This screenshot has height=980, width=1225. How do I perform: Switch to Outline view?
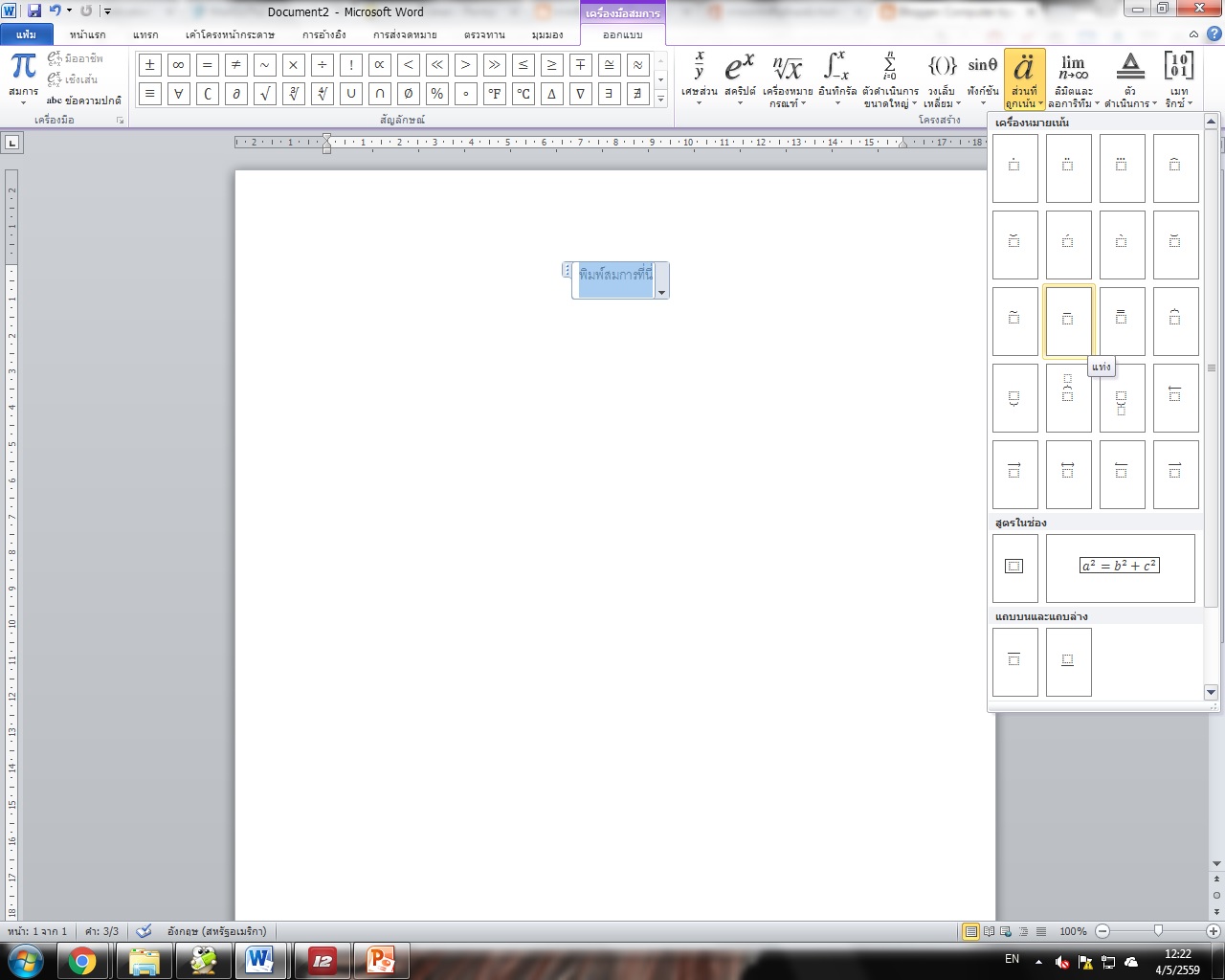click(x=1023, y=931)
